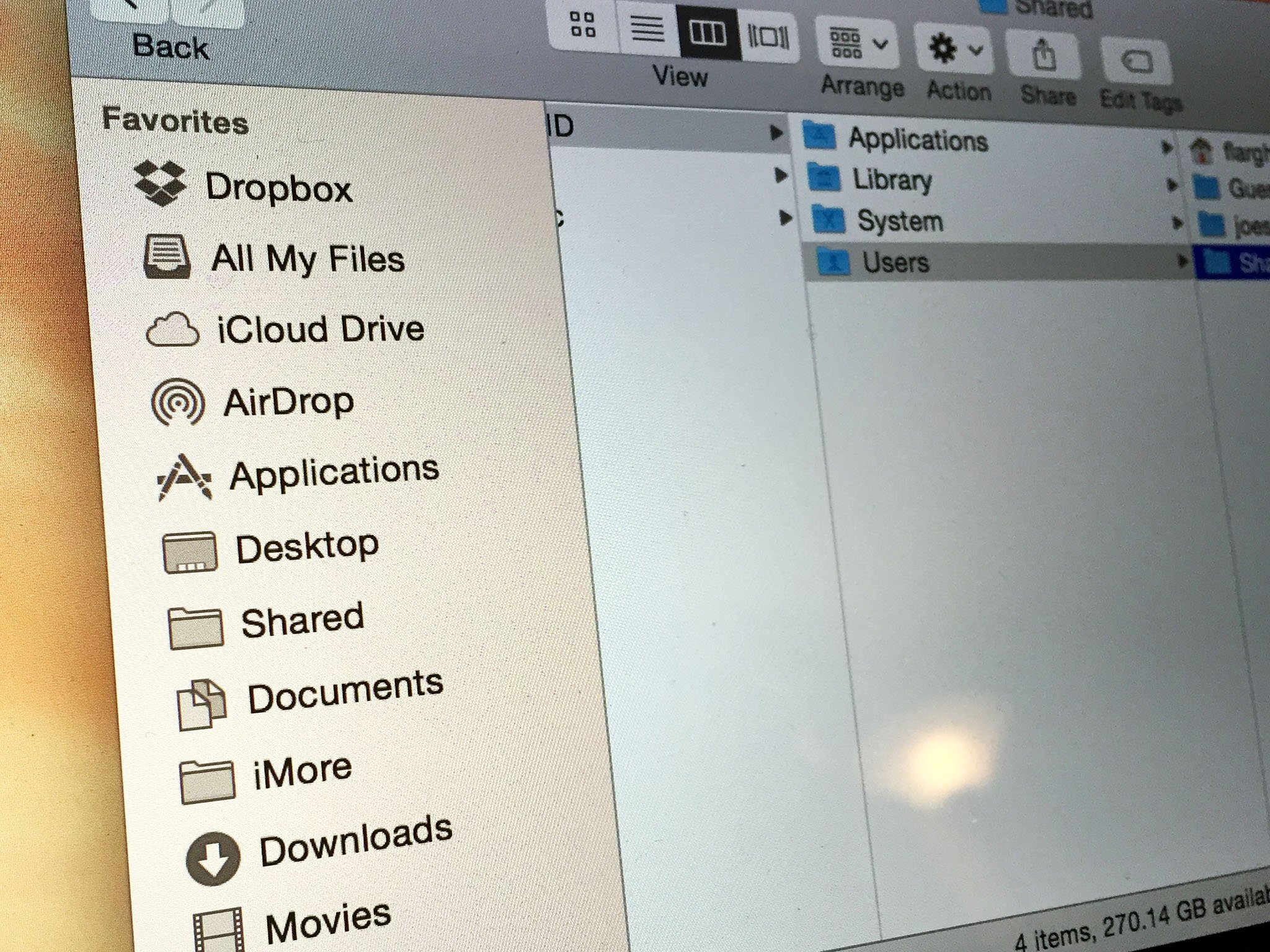Viewport: 1270px width, 952px height.
Task: Click the Favorites sidebar heading
Action: coord(175,120)
